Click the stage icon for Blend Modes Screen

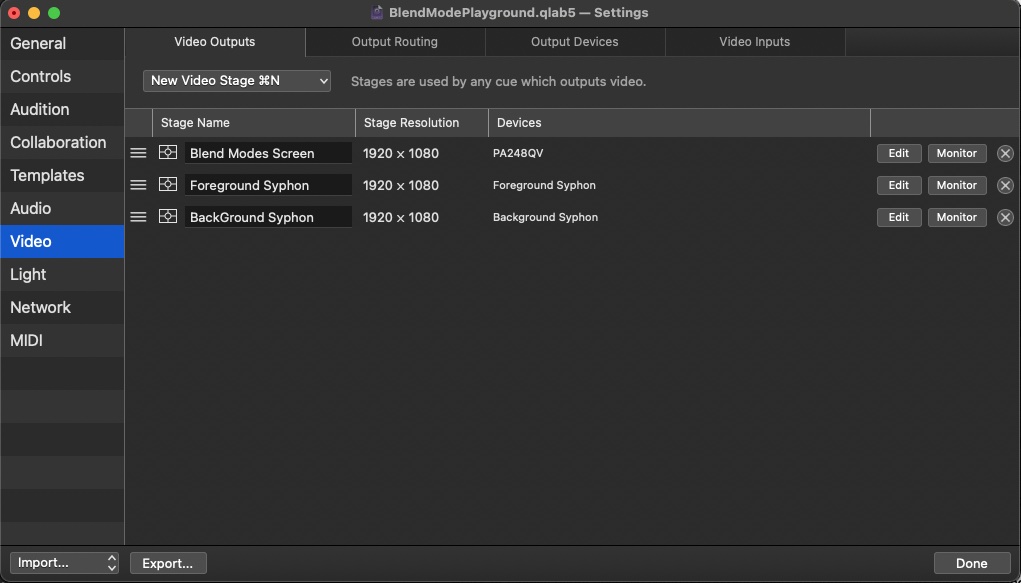pyautogui.click(x=168, y=153)
